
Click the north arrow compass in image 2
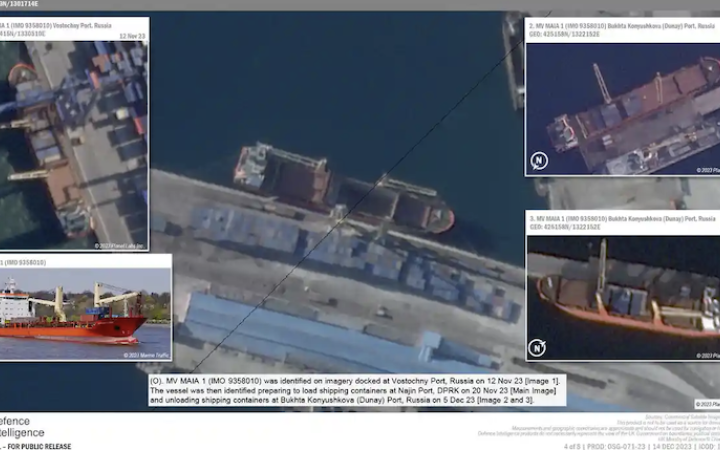pos(539,161)
